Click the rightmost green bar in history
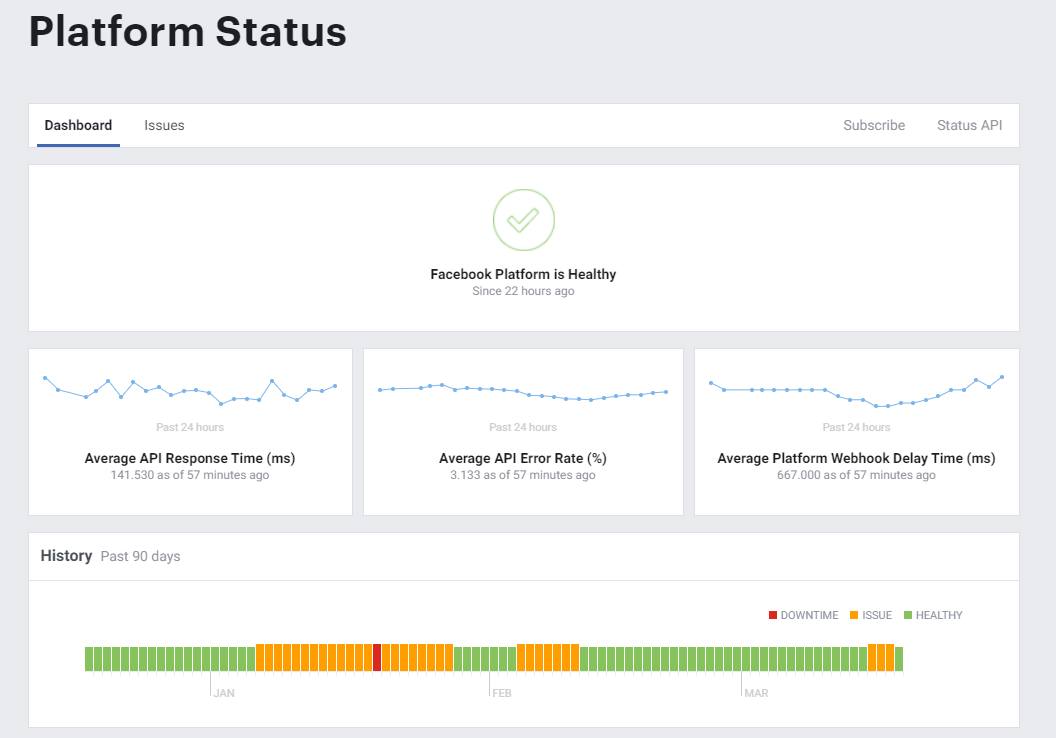Screen dimensions: 1056x738 click(899, 658)
